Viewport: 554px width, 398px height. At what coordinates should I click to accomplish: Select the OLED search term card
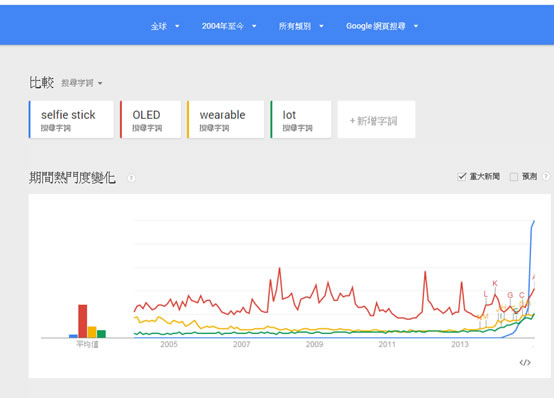coord(151,119)
